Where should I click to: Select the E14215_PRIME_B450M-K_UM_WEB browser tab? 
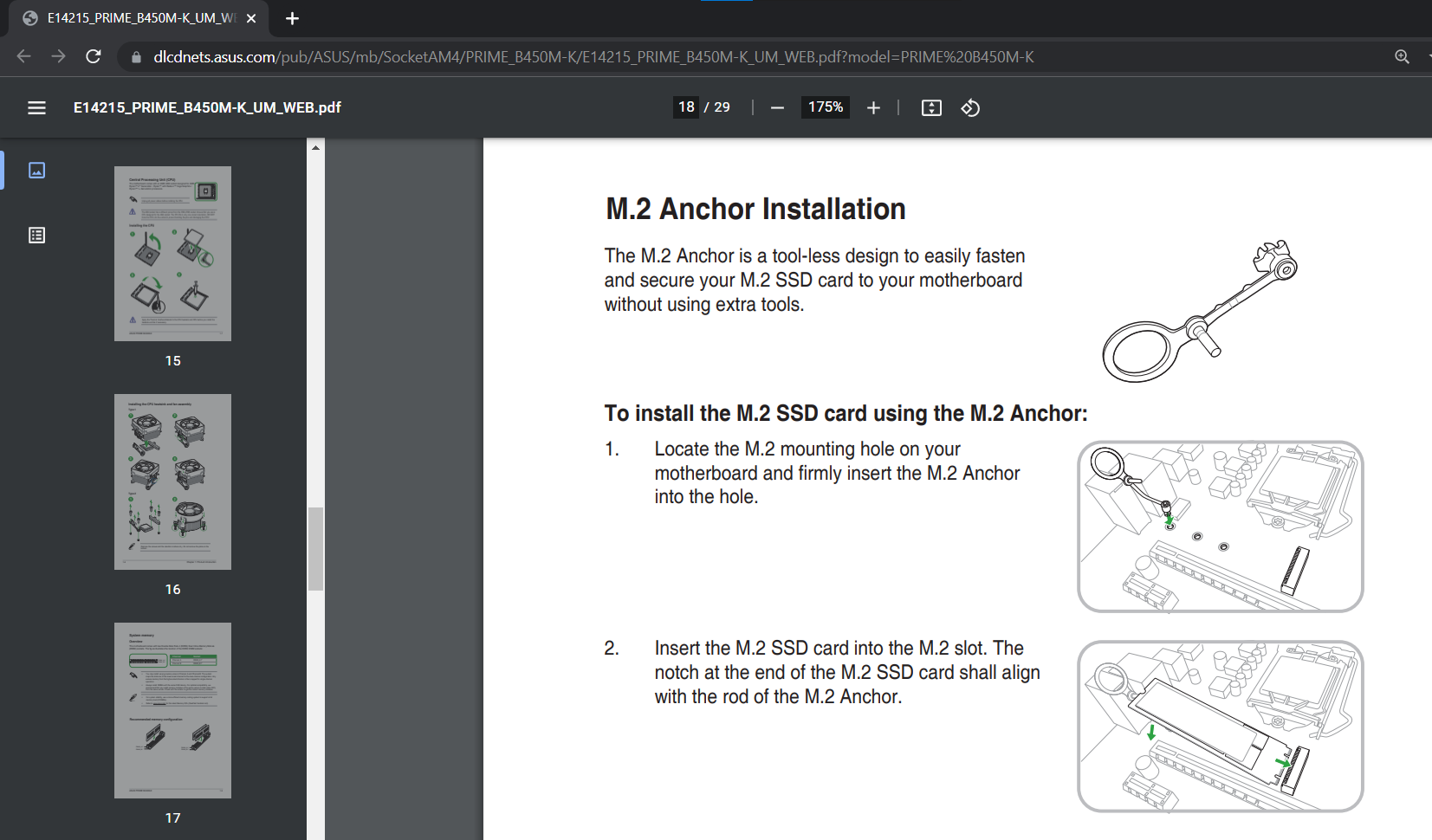click(139, 18)
